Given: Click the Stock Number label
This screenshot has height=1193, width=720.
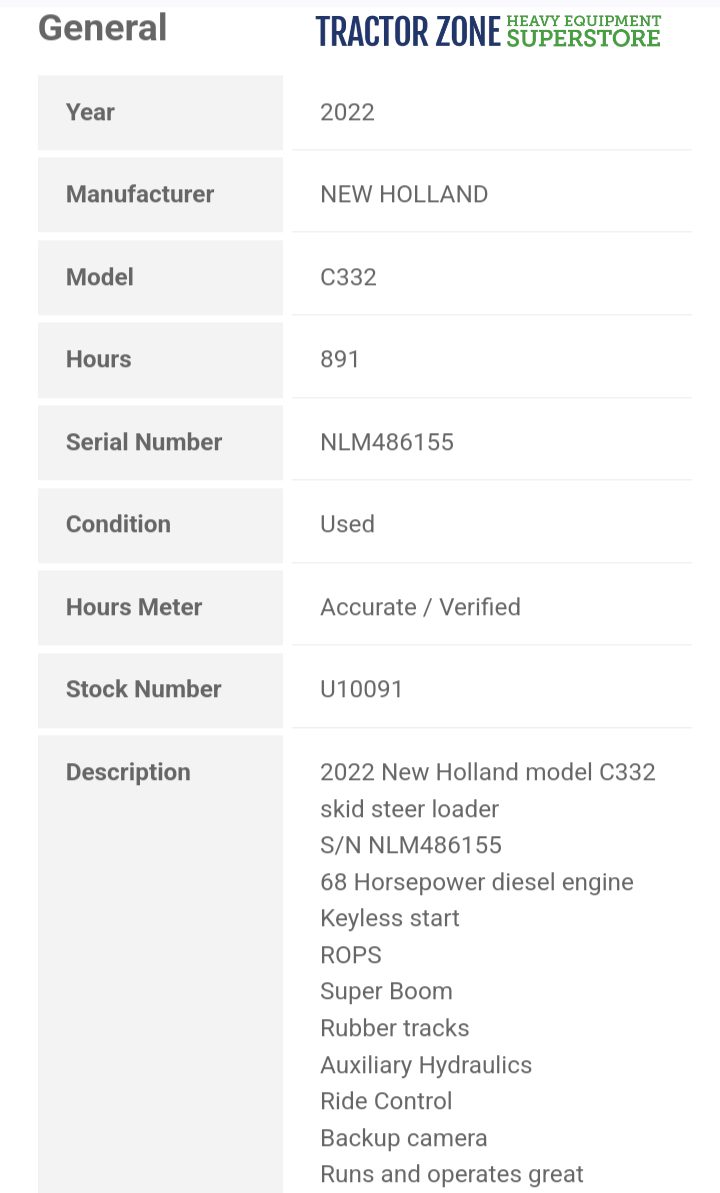Looking at the screenshot, I should coord(144,689).
